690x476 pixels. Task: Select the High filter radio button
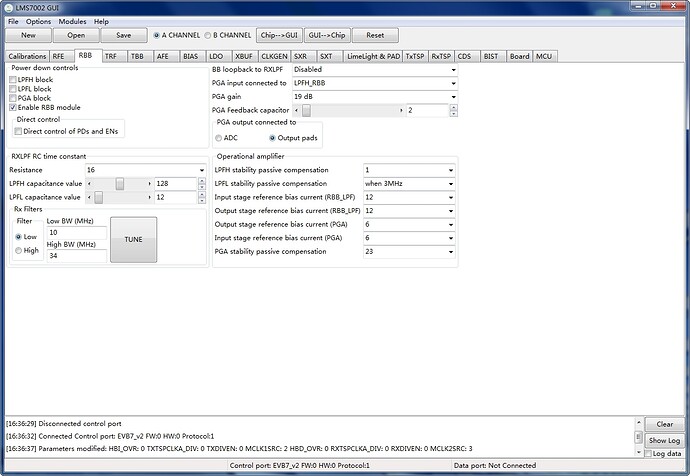(18, 250)
